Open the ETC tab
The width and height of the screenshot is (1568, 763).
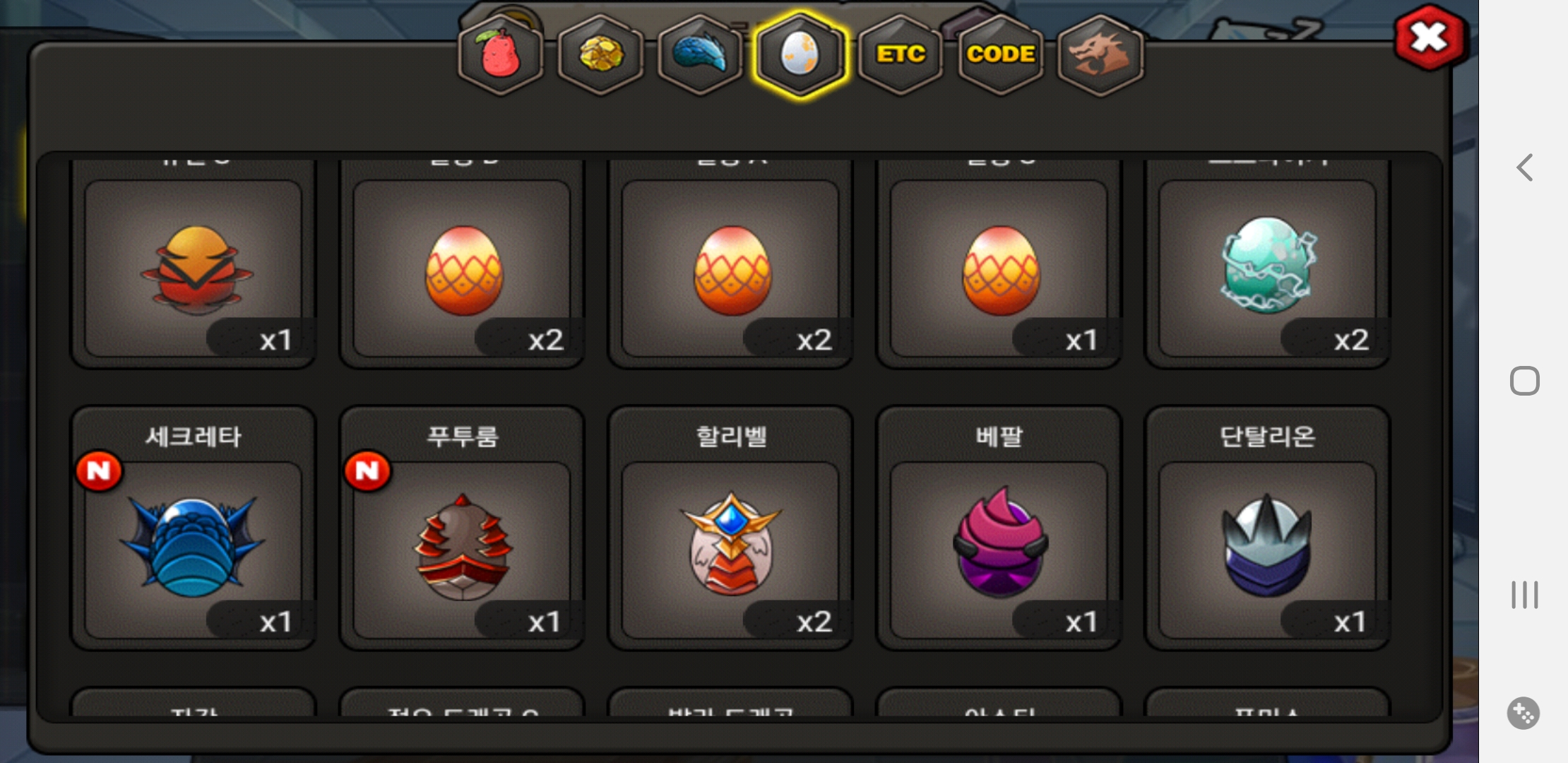pyautogui.click(x=901, y=54)
